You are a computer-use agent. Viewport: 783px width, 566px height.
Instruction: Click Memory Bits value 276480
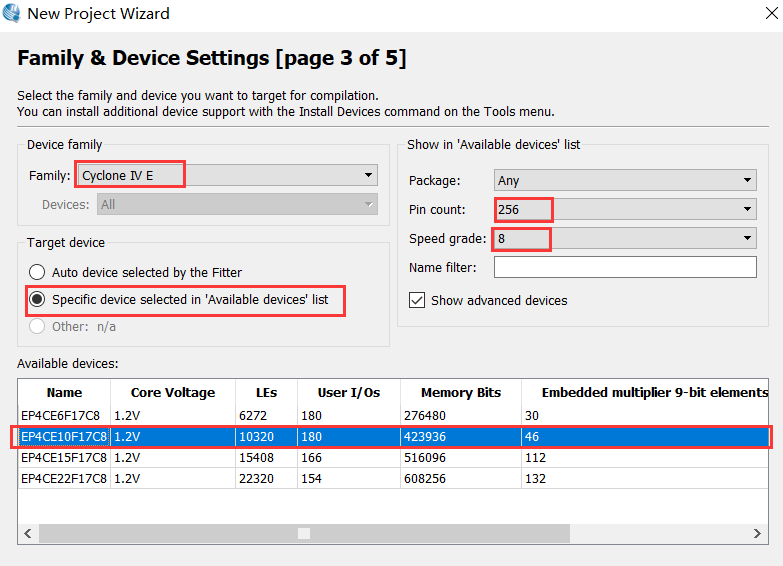pos(425,416)
